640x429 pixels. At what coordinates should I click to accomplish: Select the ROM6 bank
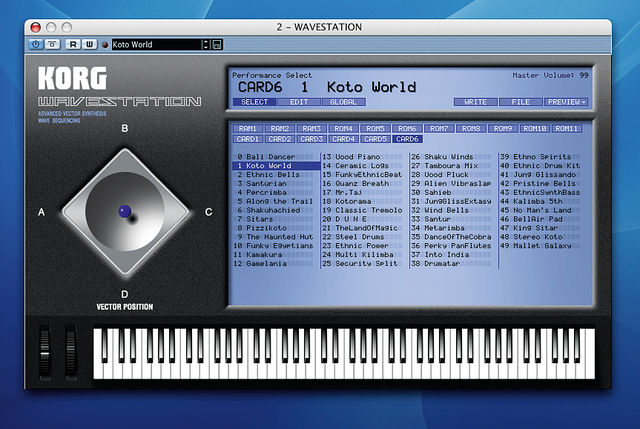[407, 129]
